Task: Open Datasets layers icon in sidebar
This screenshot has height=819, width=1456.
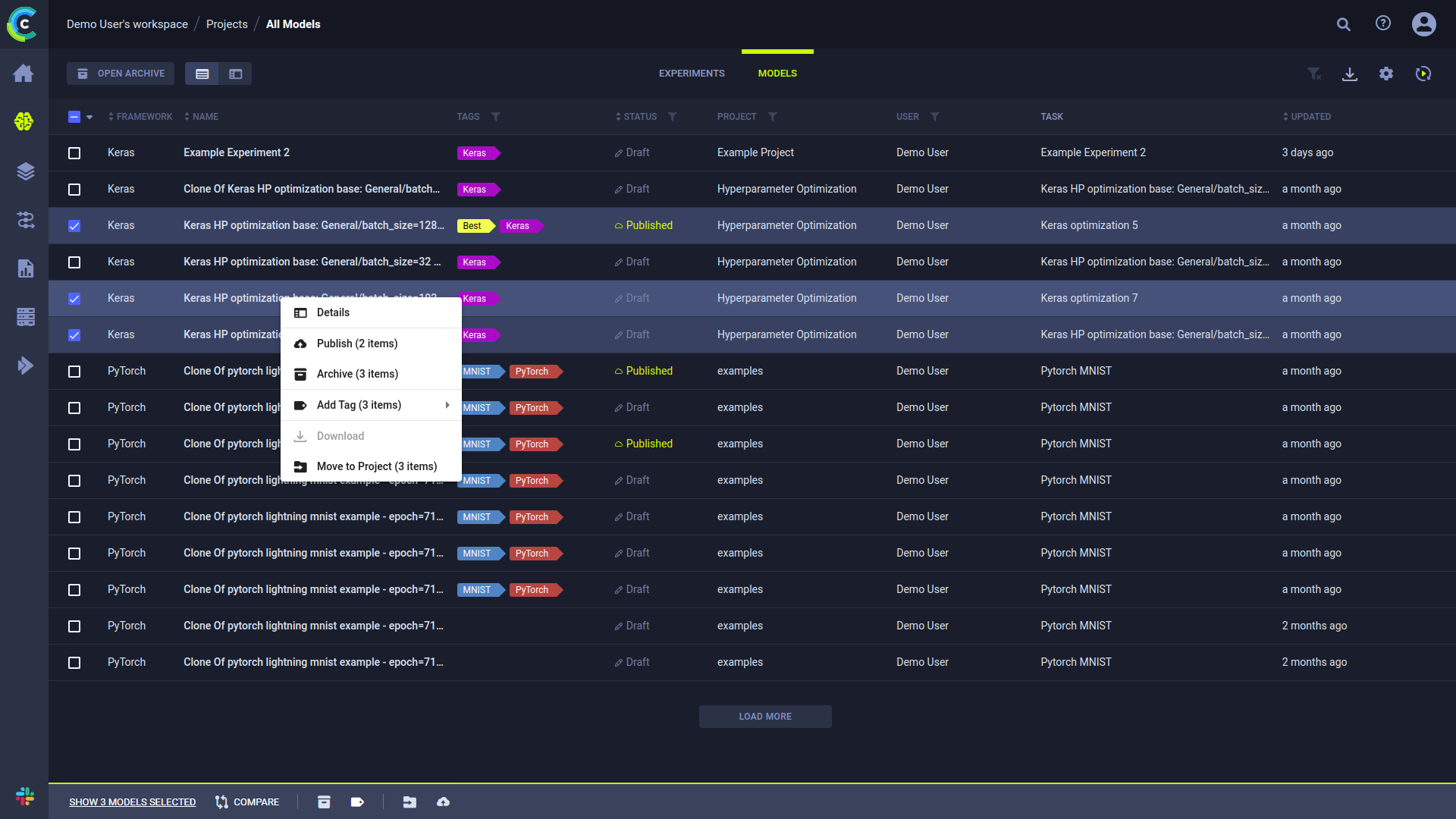Action: point(25,171)
